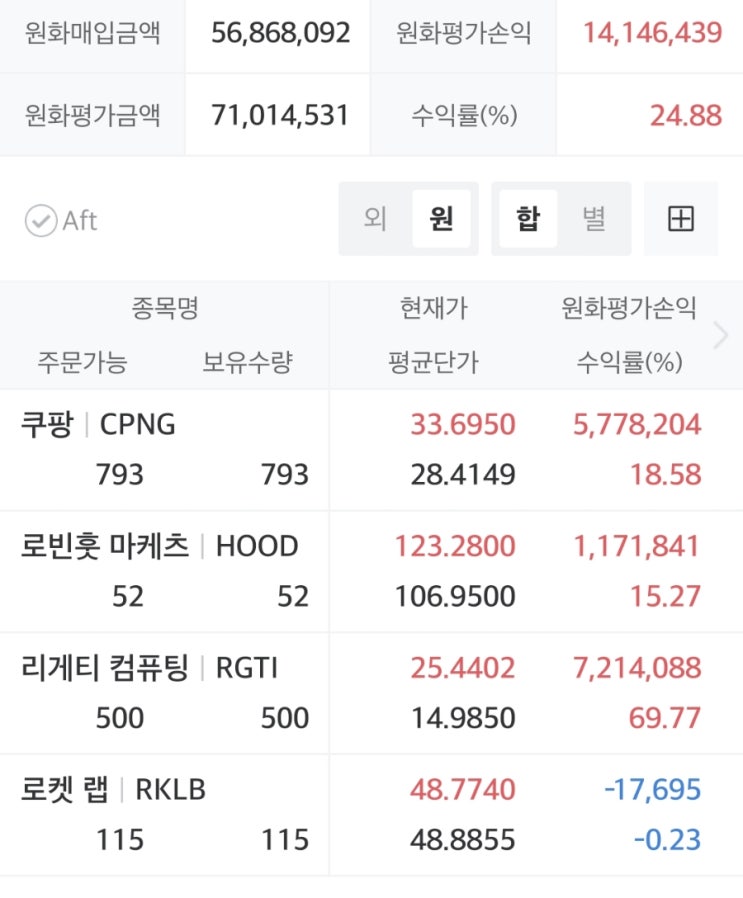Tap RKLB return rate -0.23

coord(667,840)
